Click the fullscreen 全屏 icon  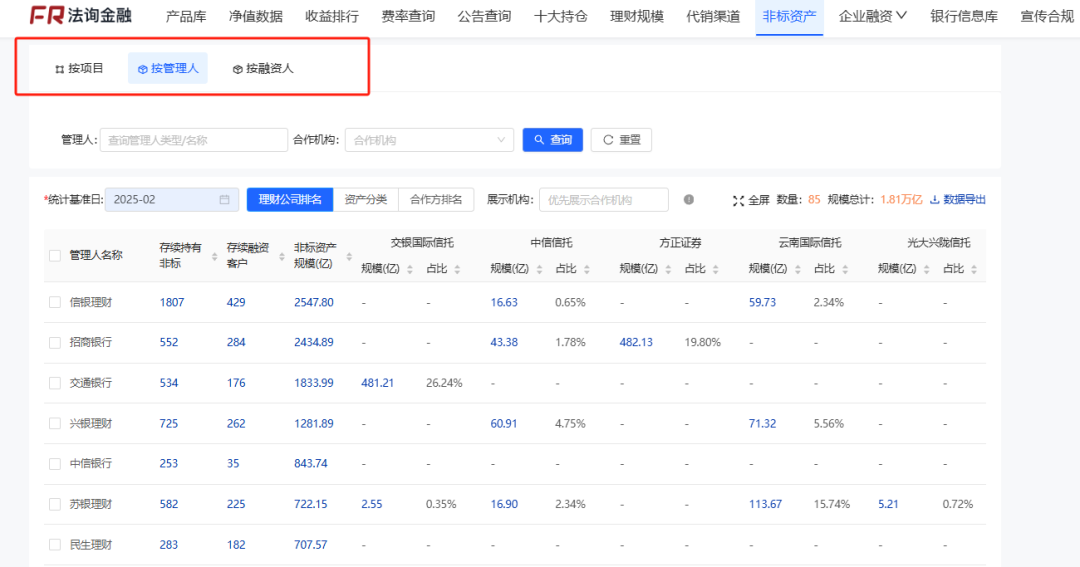coord(738,200)
